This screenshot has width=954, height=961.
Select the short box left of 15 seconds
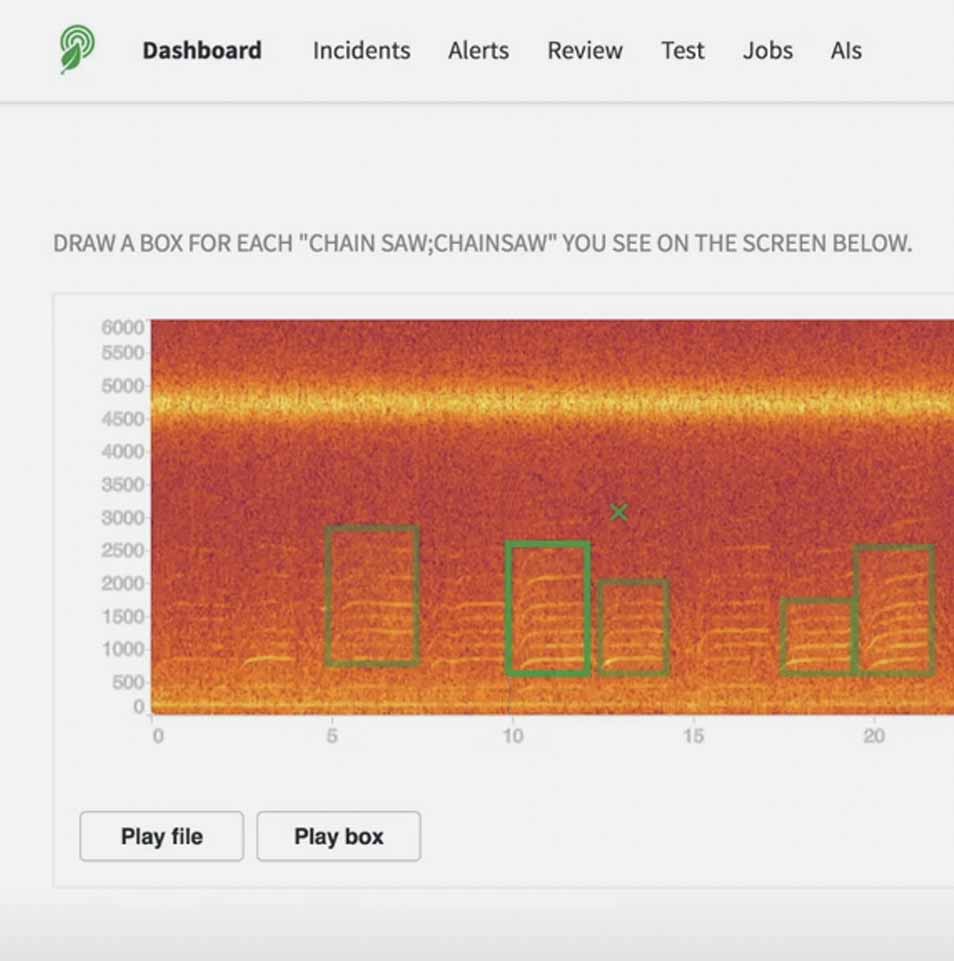tap(633, 627)
